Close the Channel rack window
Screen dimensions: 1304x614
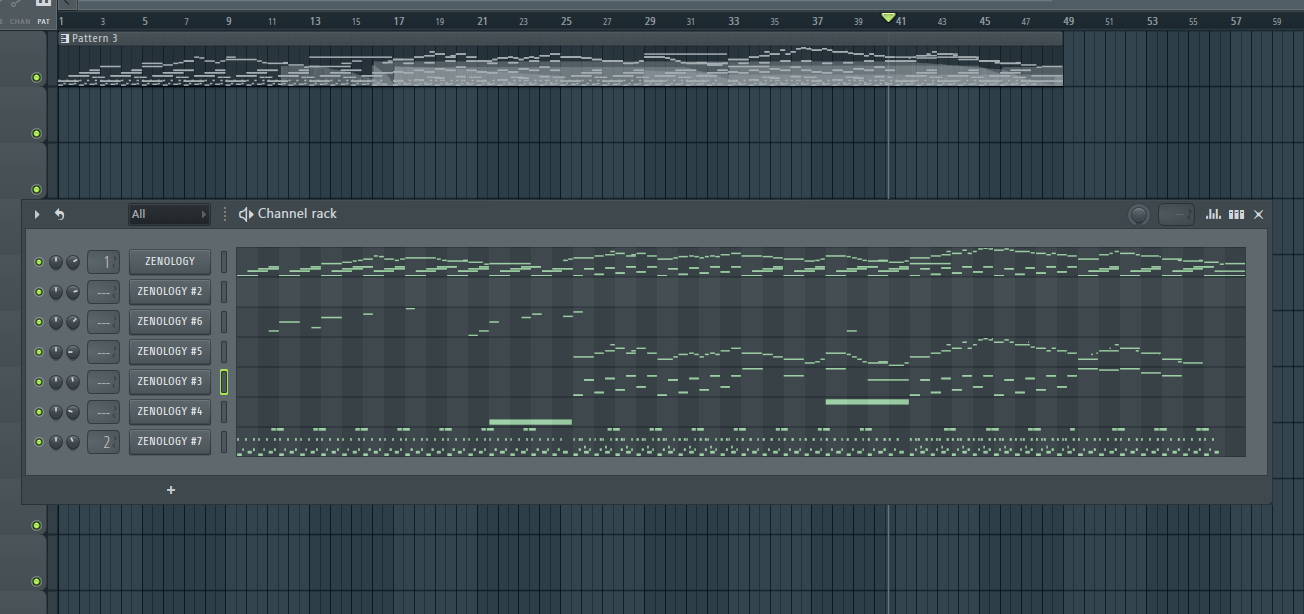[x=1259, y=214]
